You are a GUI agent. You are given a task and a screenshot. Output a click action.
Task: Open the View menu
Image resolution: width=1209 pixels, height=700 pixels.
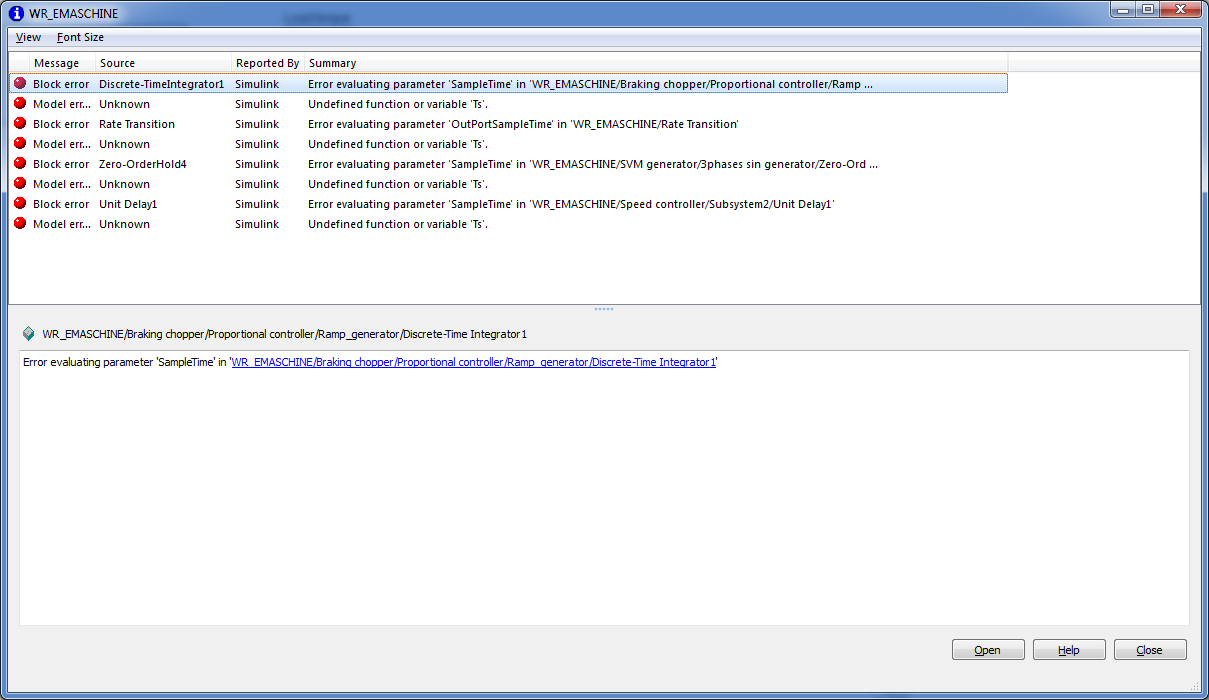pos(28,37)
